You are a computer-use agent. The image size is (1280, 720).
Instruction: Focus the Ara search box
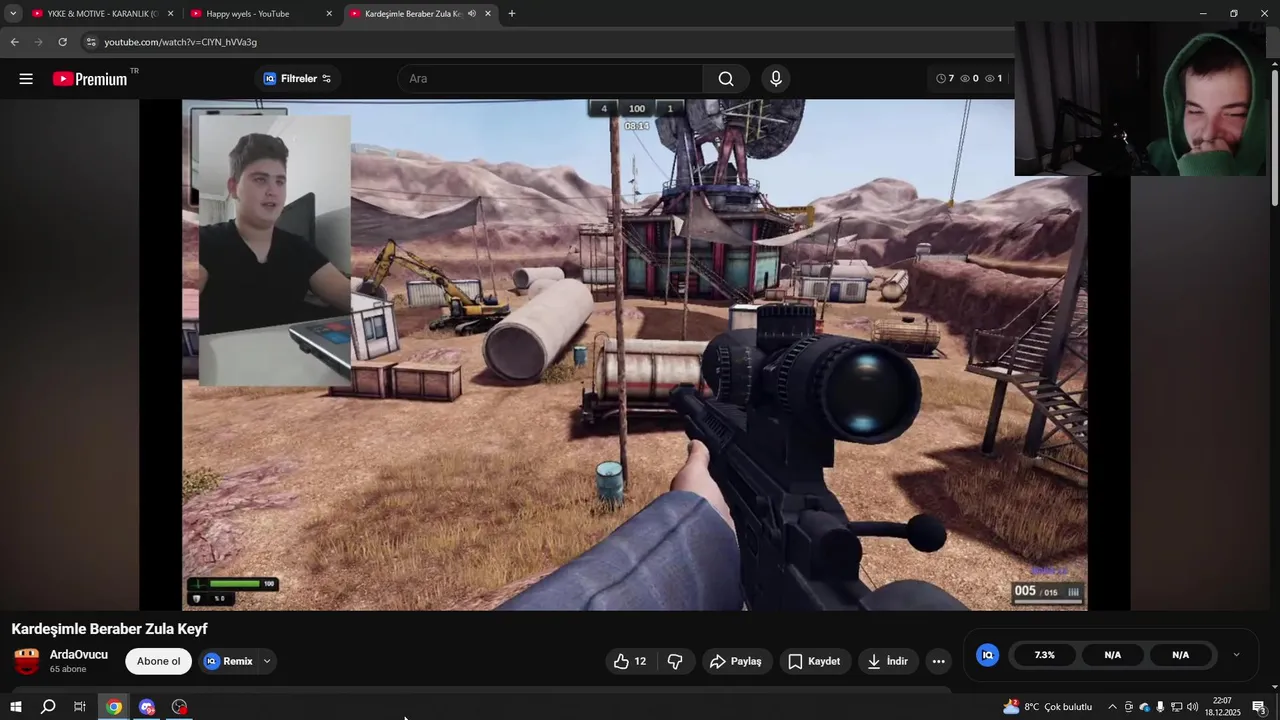[x=551, y=79]
